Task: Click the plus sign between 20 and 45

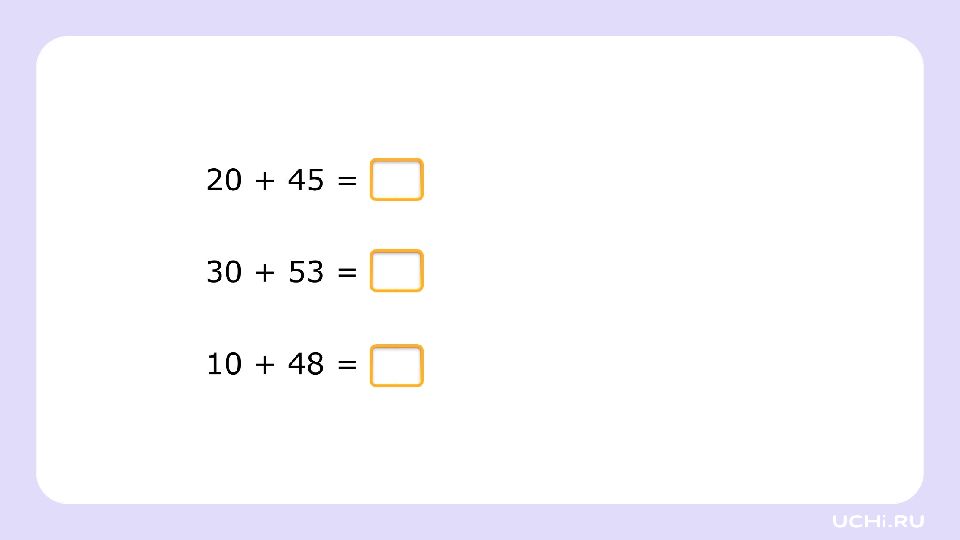Action: point(264,181)
